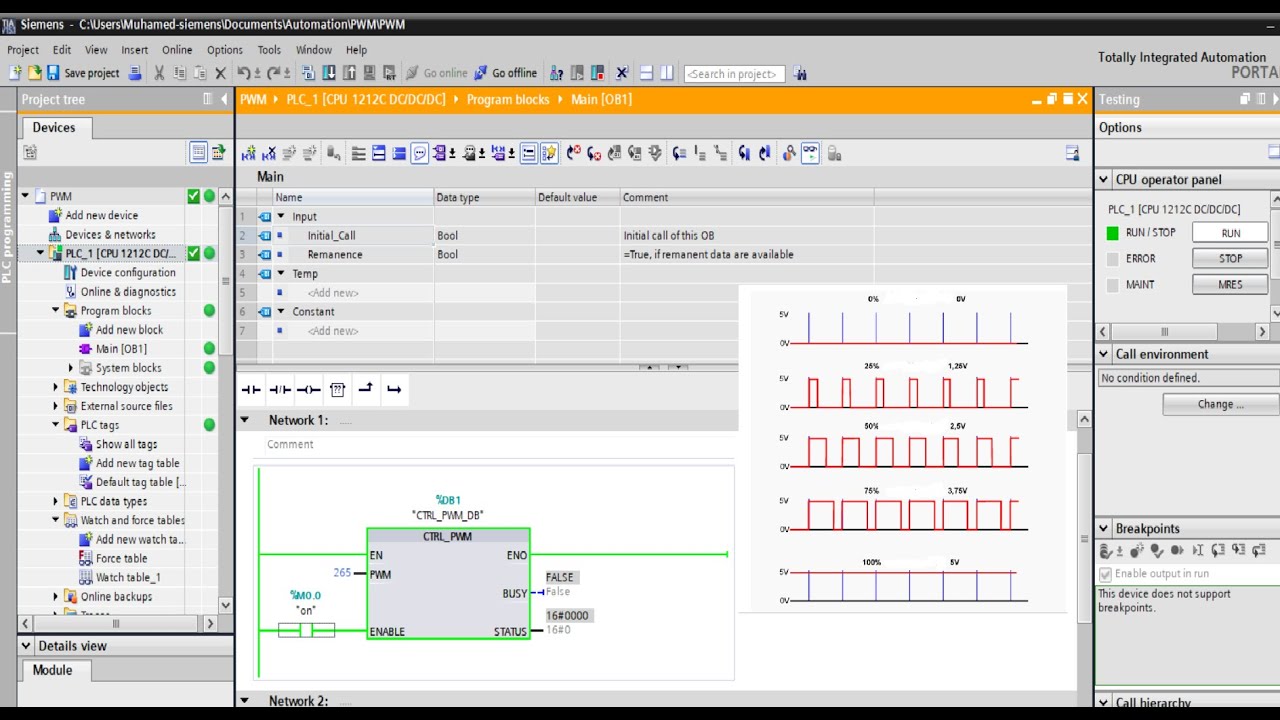Viewport: 1280px width, 720px height.
Task: Click the Insert network icon
Action: [249, 153]
